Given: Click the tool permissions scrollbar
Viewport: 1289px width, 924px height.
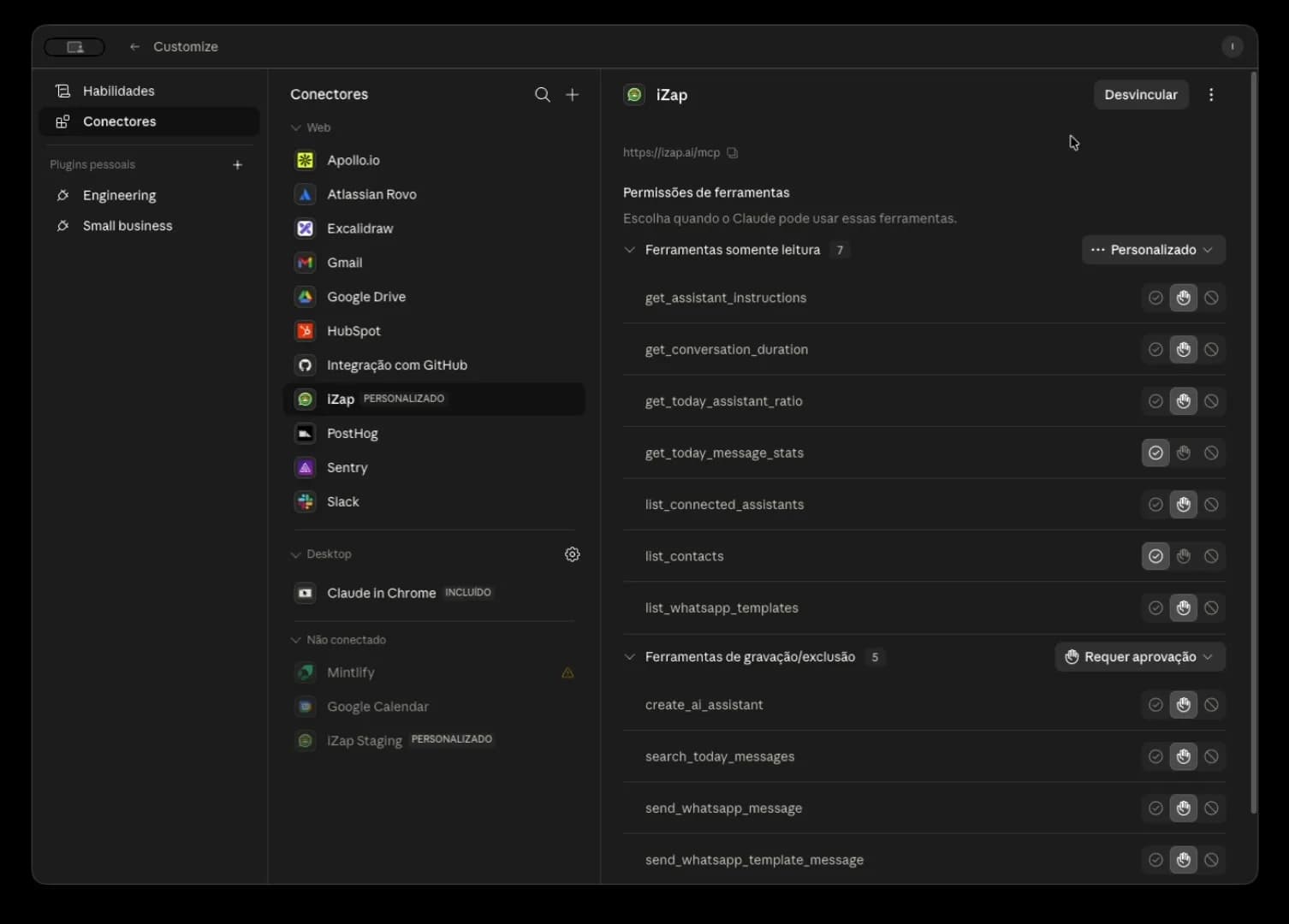Looking at the screenshot, I should point(1254,442).
